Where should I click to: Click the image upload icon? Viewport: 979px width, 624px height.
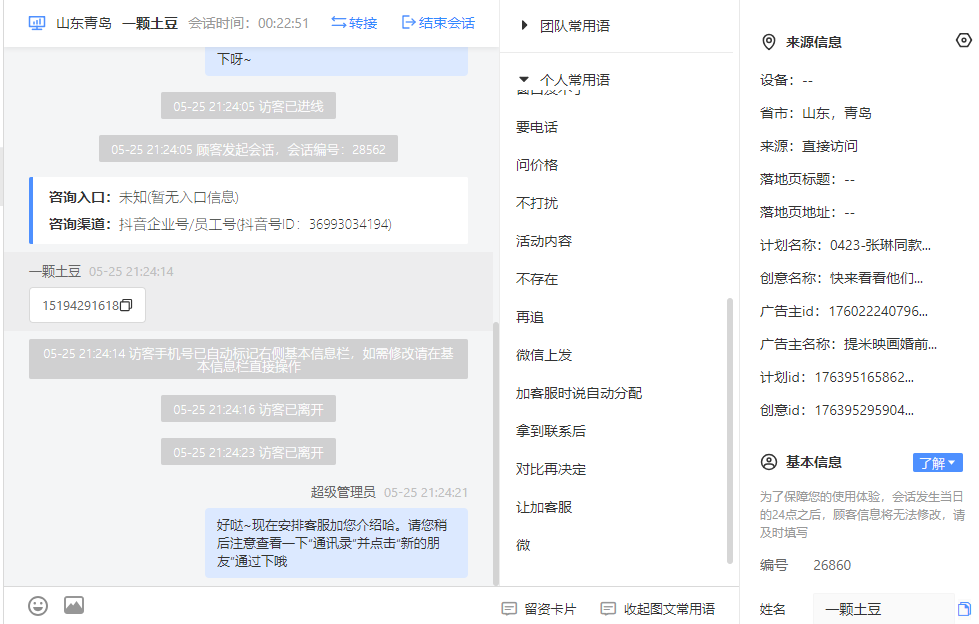point(74,605)
